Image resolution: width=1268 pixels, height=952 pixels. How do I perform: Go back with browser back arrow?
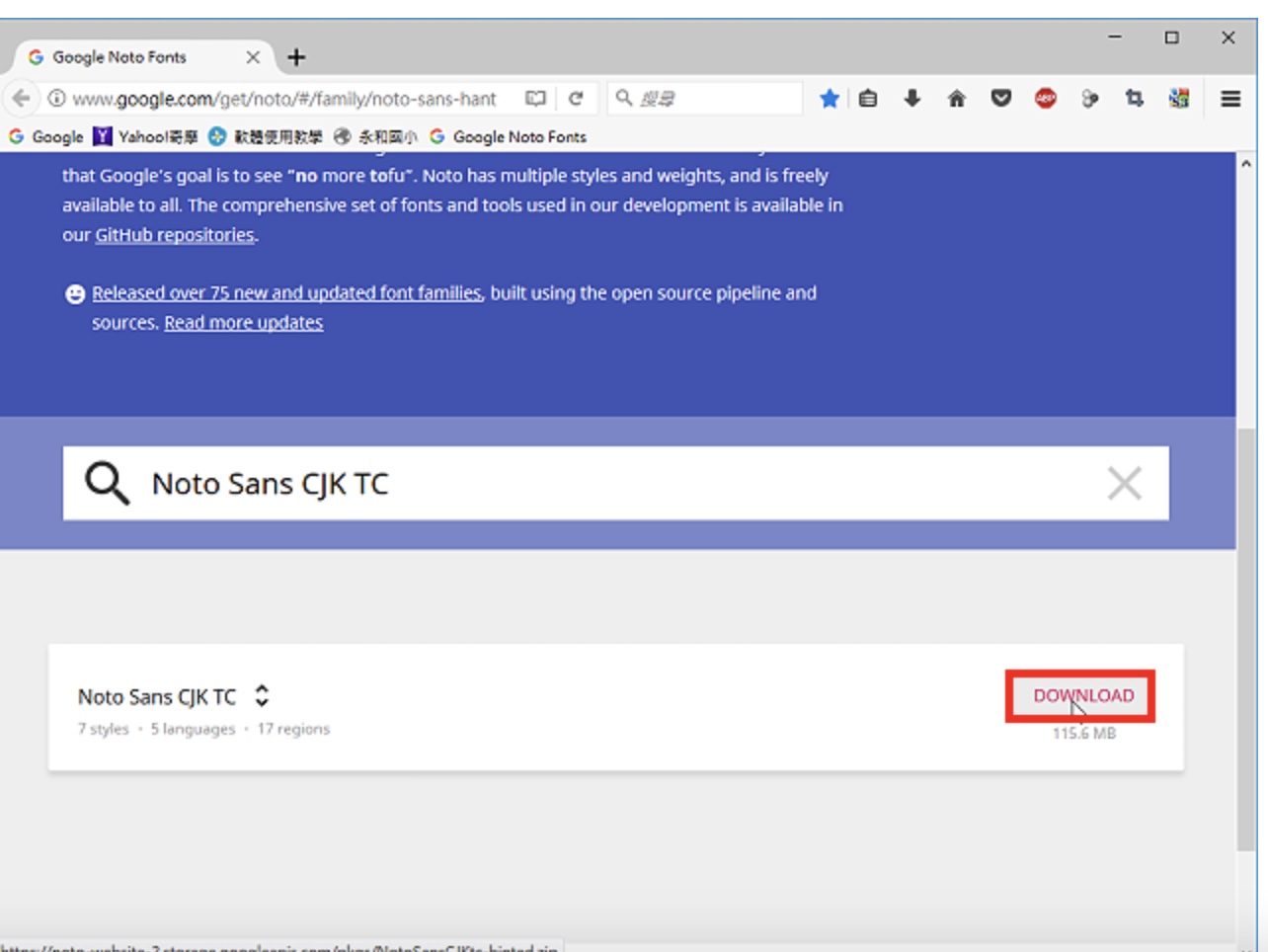point(22,98)
